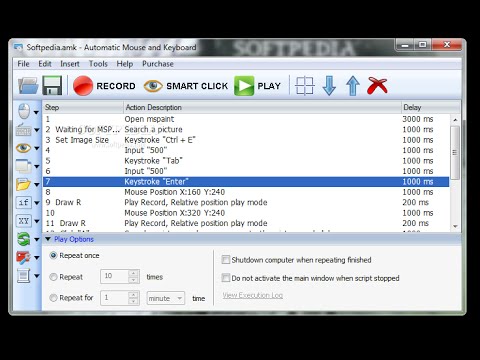This screenshot has width=480, height=360.
Task: Select sidebar open folder action icon
Action: [x=24, y=184]
